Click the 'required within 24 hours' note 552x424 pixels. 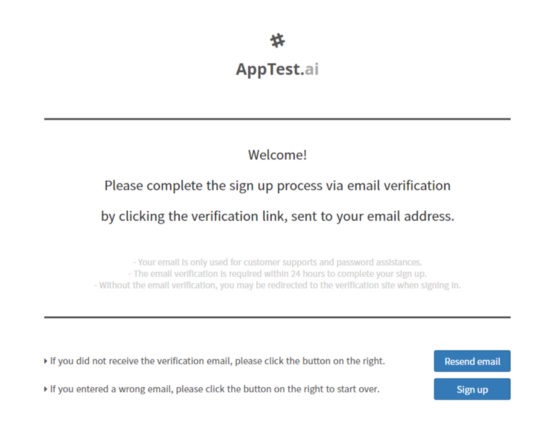point(277,274)
